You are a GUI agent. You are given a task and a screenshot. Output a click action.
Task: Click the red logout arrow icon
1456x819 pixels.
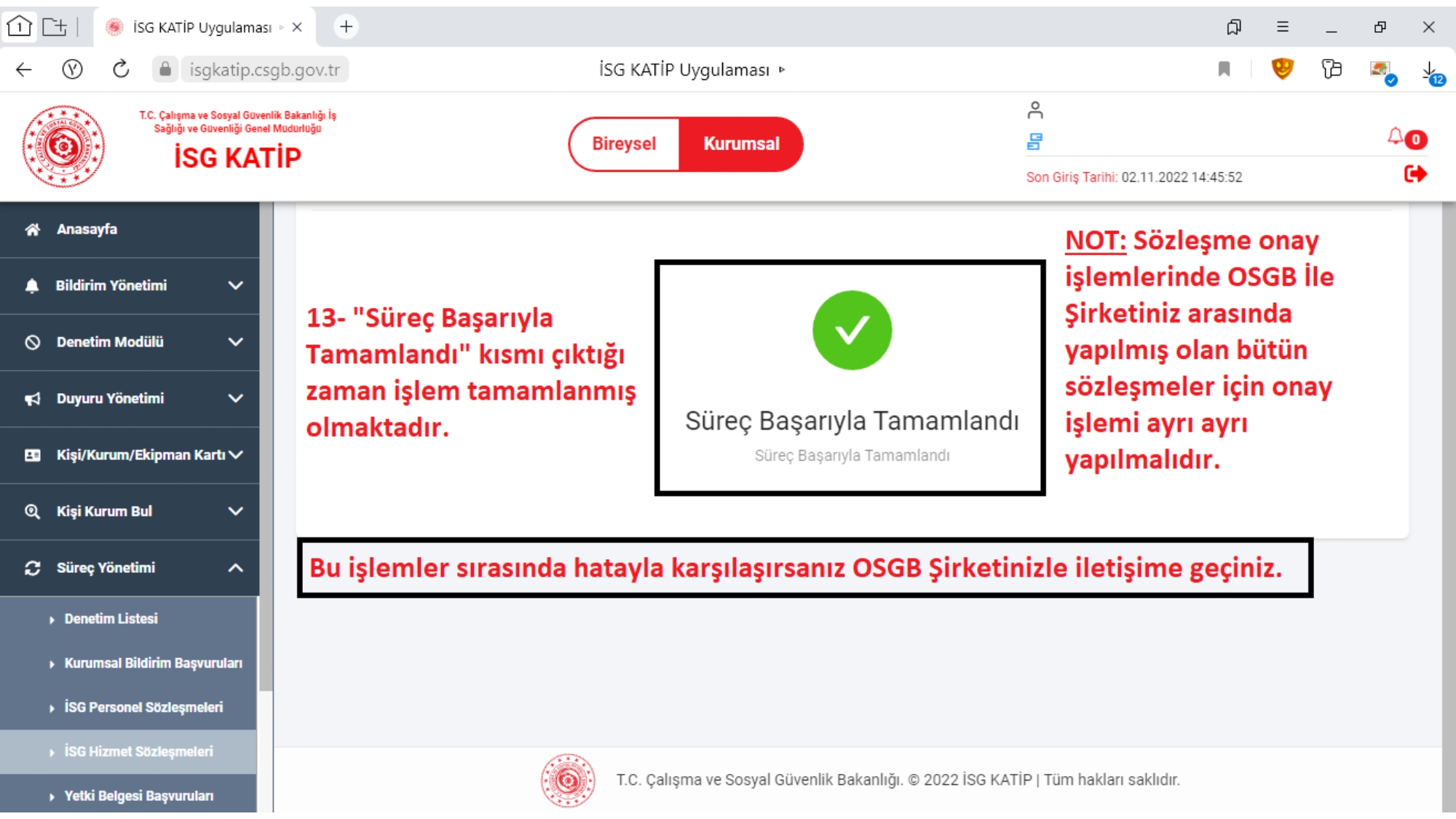coord(1415,174)
